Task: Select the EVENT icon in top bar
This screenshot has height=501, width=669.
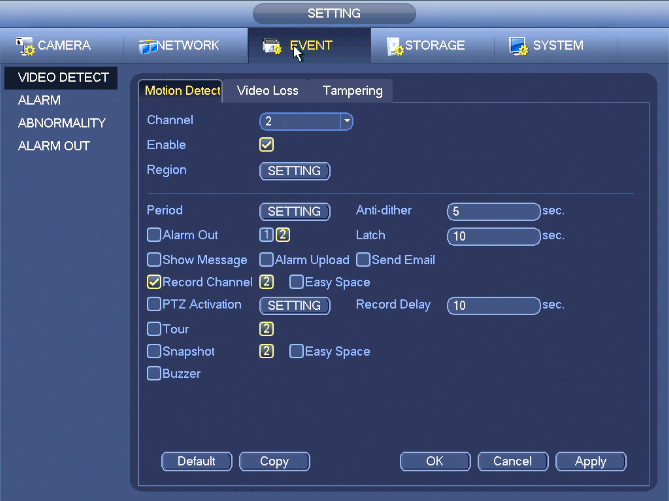Action: [x=272, y=46]
